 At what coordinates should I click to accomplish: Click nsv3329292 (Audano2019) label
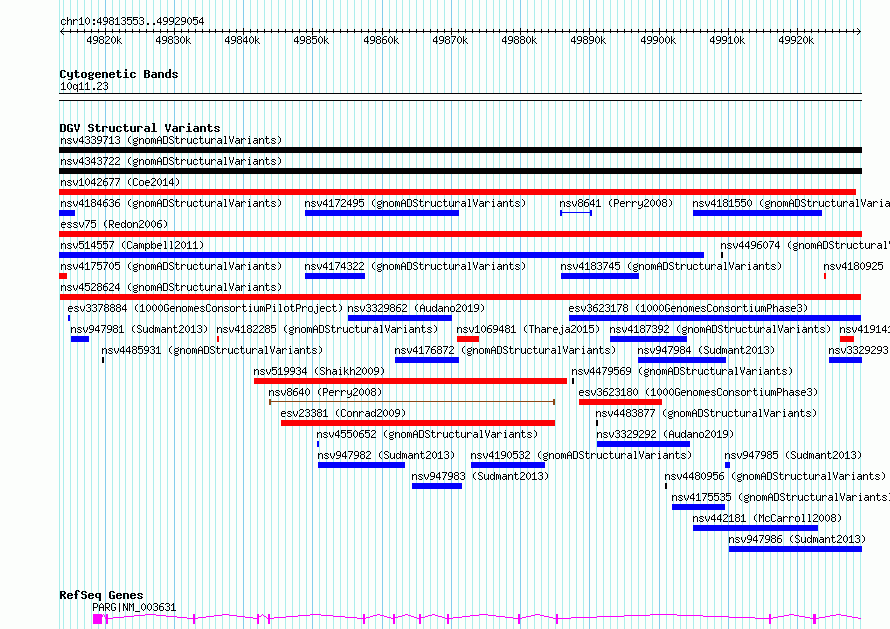[665, 434]
